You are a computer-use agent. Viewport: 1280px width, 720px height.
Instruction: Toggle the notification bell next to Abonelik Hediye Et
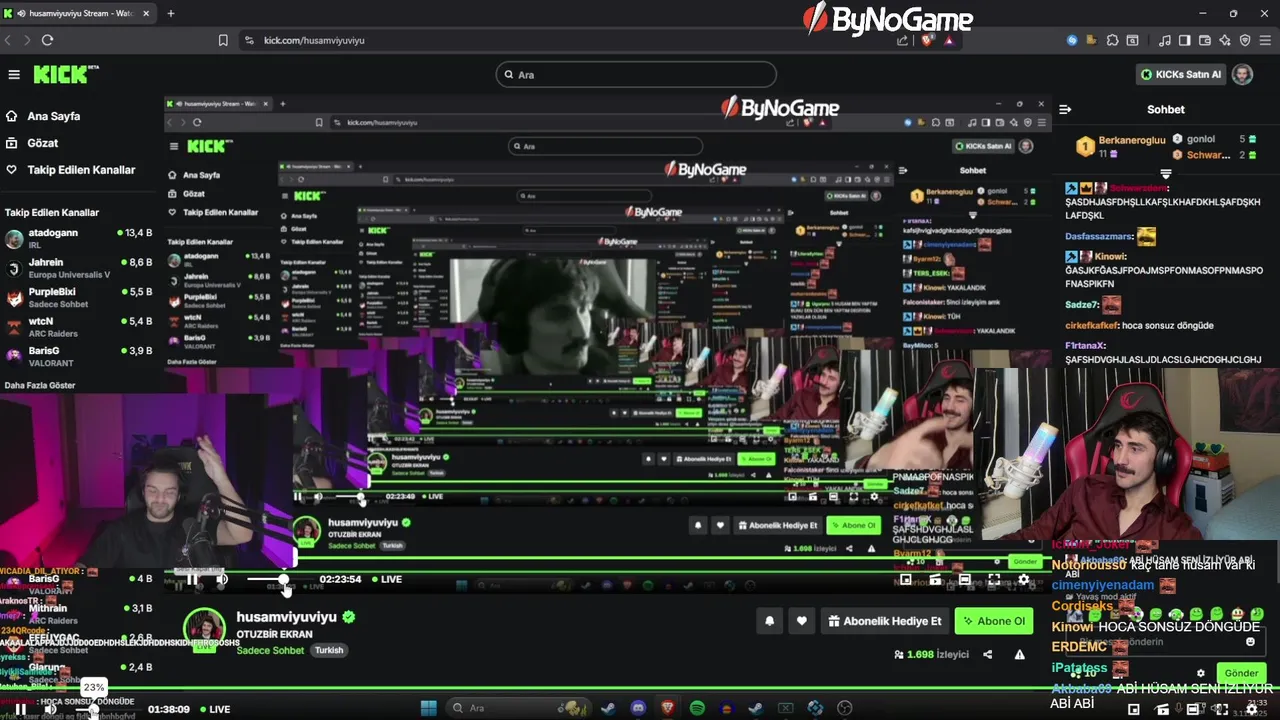[x=769, y=621]
